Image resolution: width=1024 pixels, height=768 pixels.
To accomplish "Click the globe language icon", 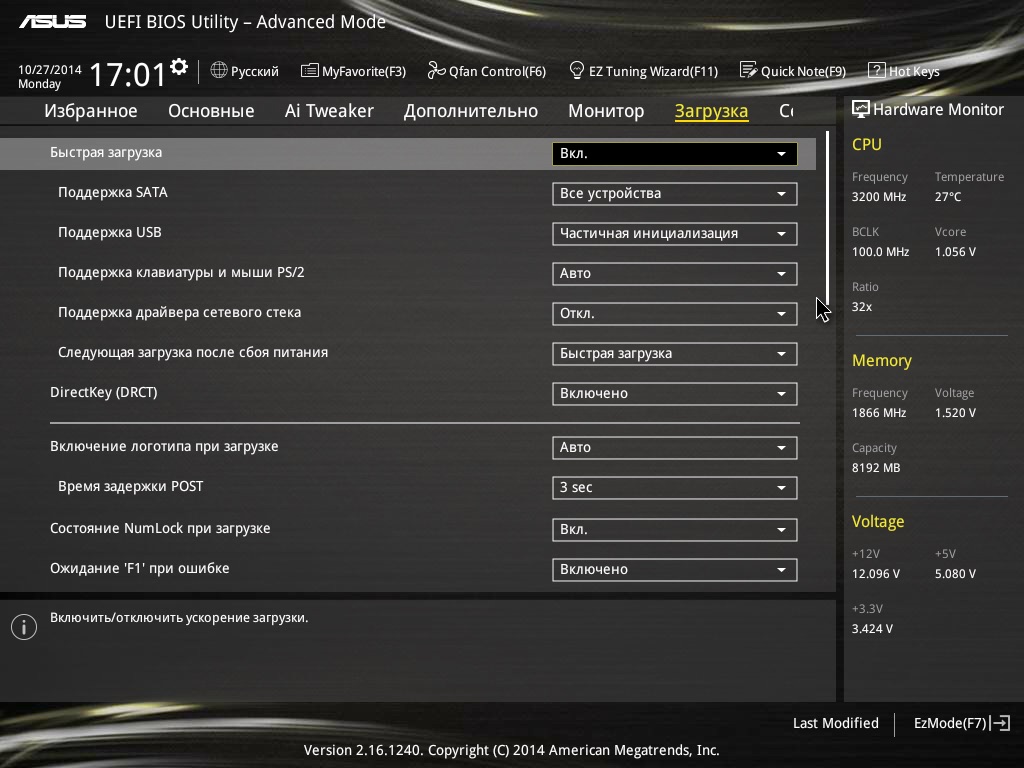I will [219, 70].
